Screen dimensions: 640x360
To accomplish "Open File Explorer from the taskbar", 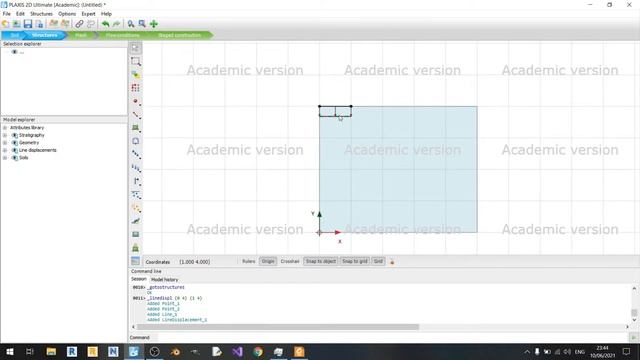I will point(51,351).
